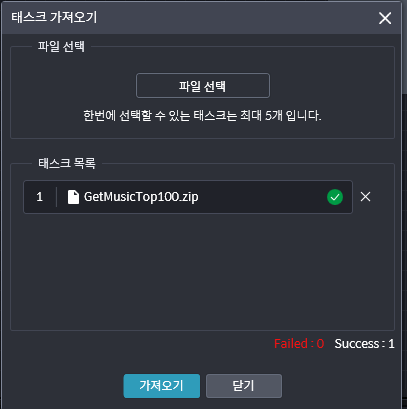The image size is (407, 409).
Task: Click the empty area below the task list row
Action: pos(202,272)
